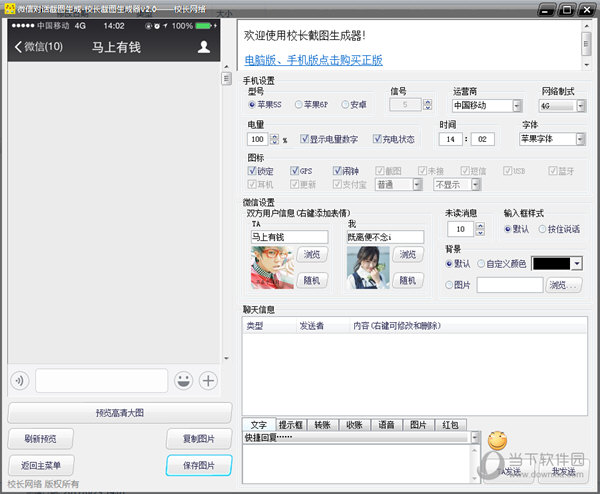Image resolution: width=600 pixels, height=494 pixels.
Task: Click 保存图片 button
Action: (199, 465)
